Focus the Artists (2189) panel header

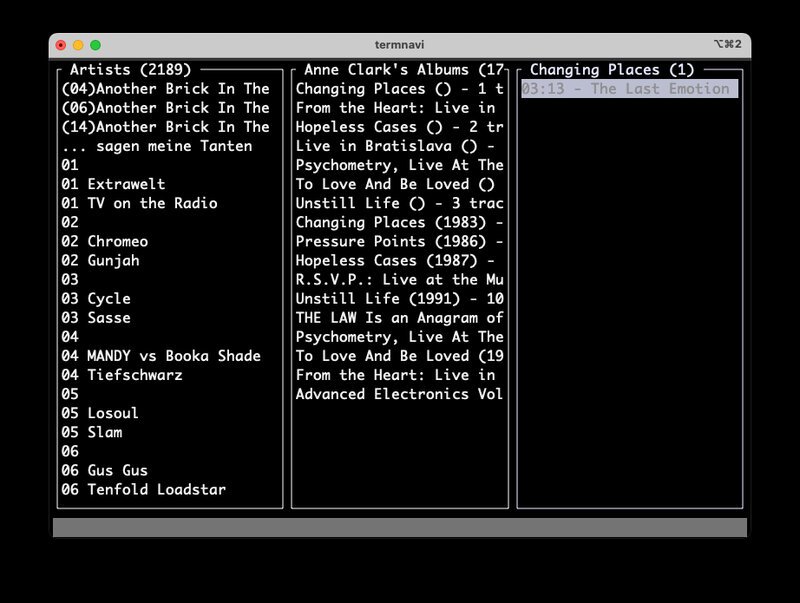pyautogui.click(x=130, y=69)
